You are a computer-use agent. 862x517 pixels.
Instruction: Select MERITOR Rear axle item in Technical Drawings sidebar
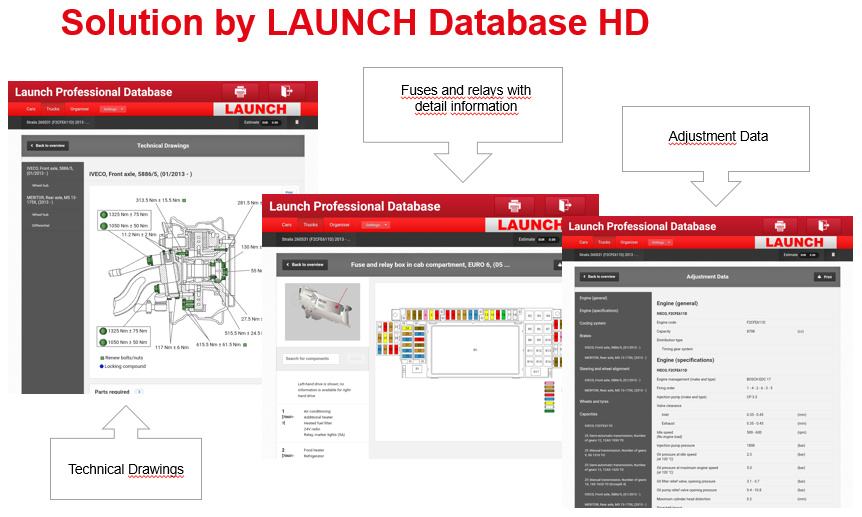51,200
